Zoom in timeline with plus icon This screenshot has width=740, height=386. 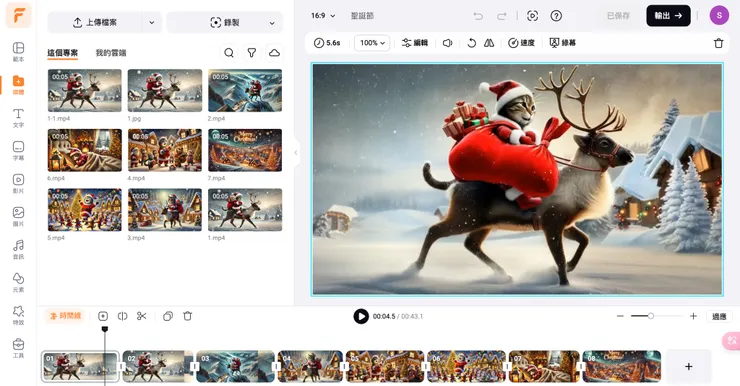[693, 316]
